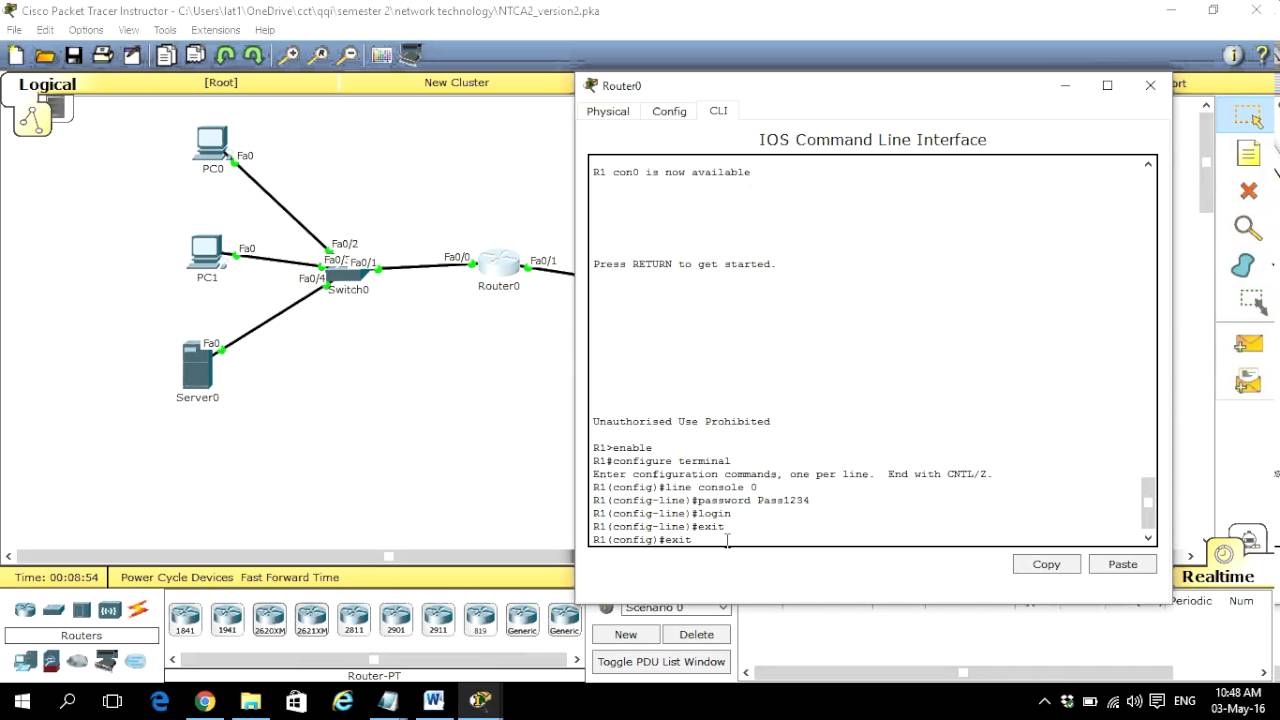
Task: Select the Router0 device in the workspace
Action: 498,265
